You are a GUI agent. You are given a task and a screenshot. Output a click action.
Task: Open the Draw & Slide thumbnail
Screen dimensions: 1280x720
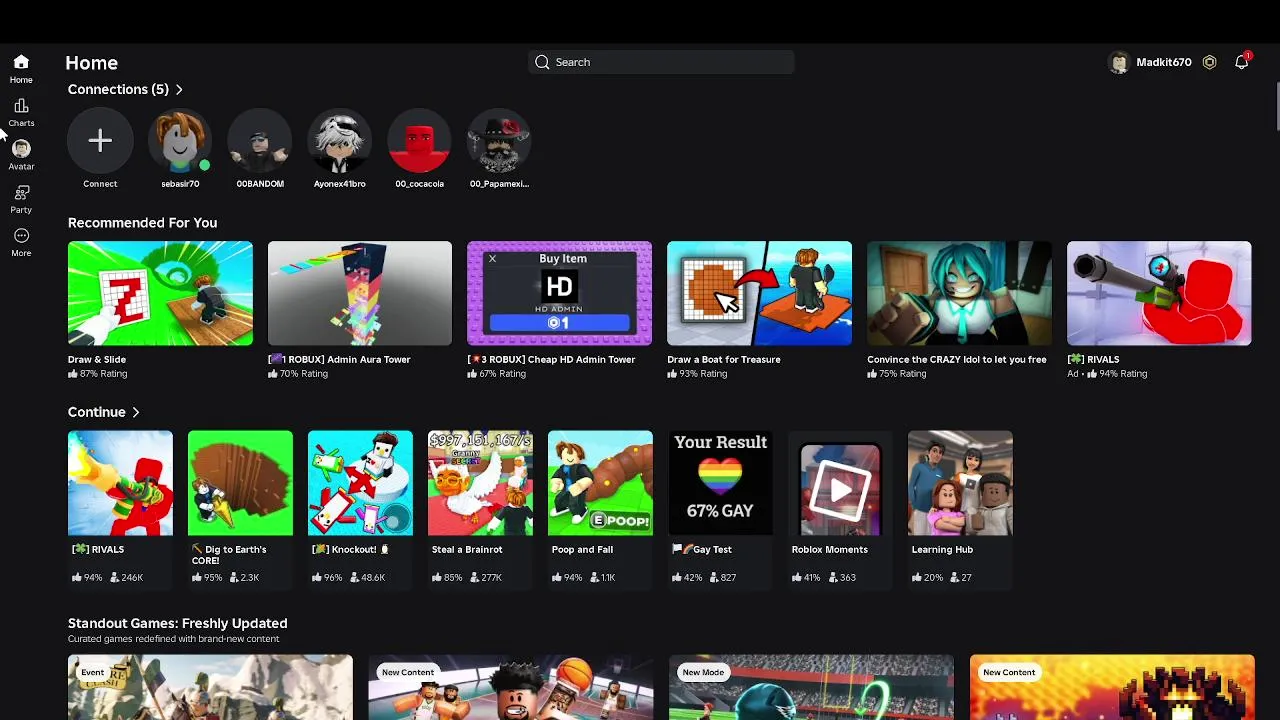pos(160,293)
